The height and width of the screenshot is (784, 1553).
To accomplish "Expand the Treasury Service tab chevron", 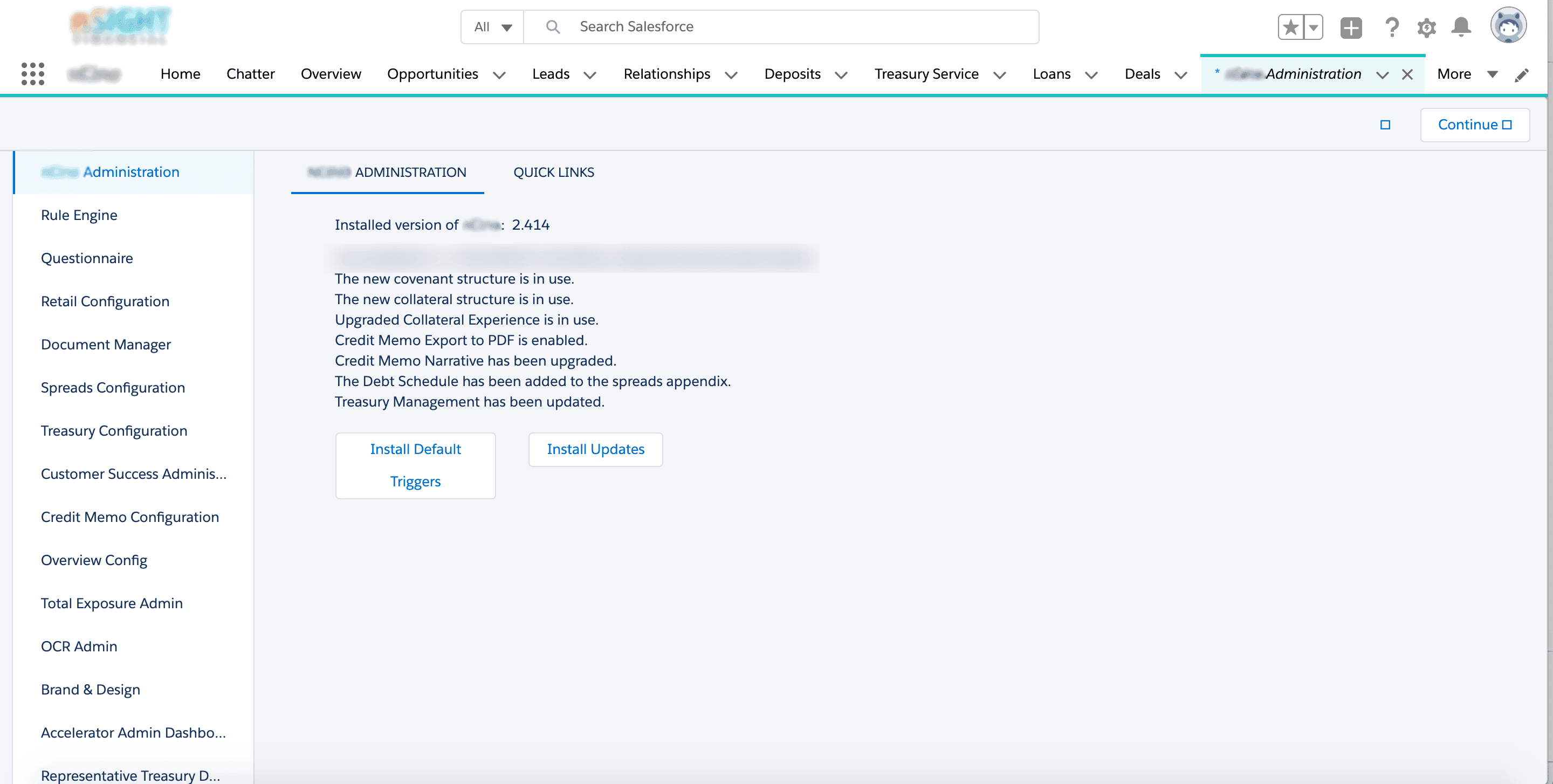I will [1000, 75].
